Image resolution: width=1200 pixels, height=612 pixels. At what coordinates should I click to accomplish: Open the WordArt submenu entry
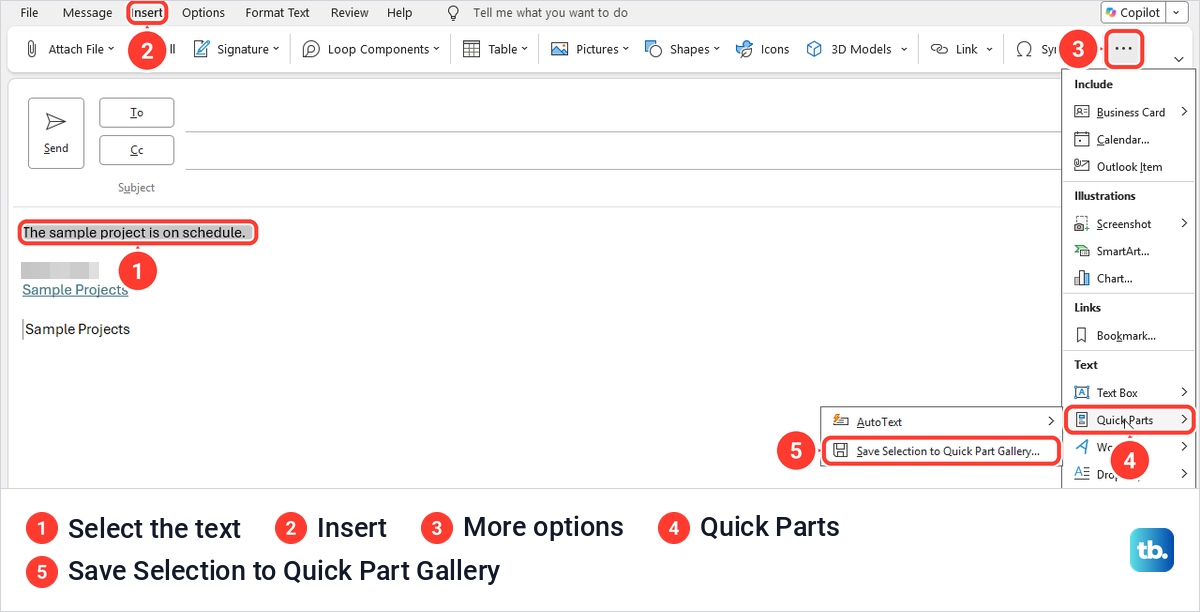1130,447
